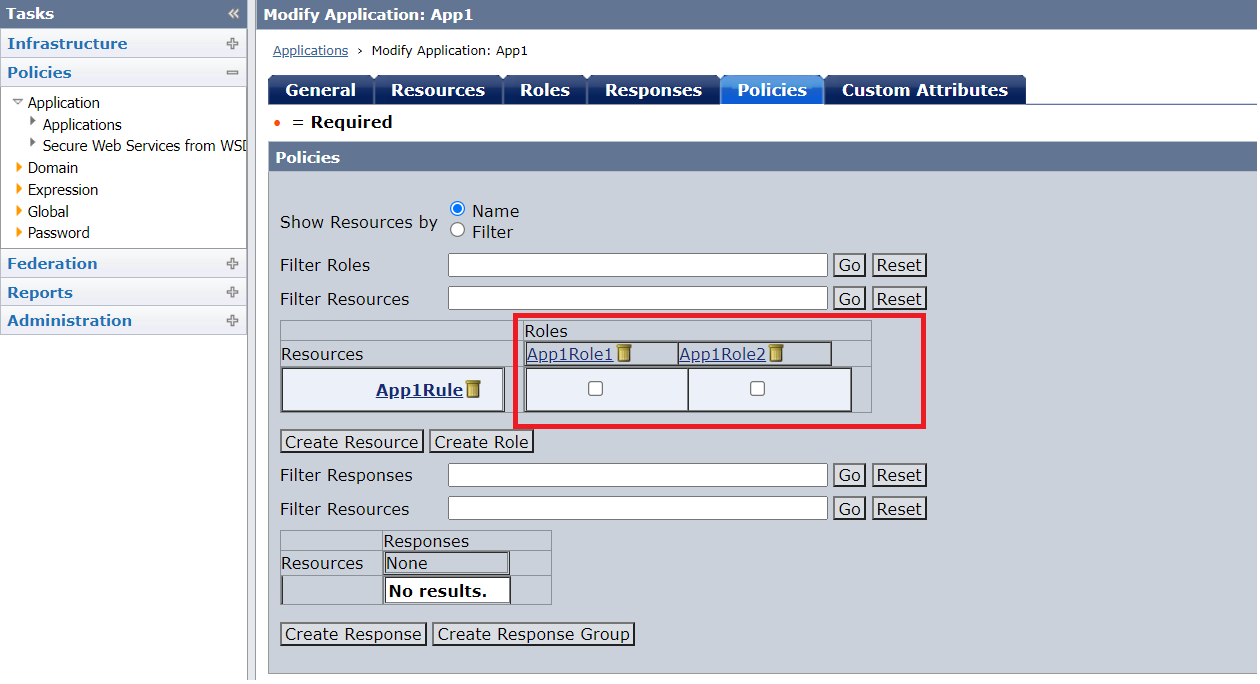Collapse the Tasks panel with double-arrow icon
Viewport: 1260px width, 684px height.
233,14
